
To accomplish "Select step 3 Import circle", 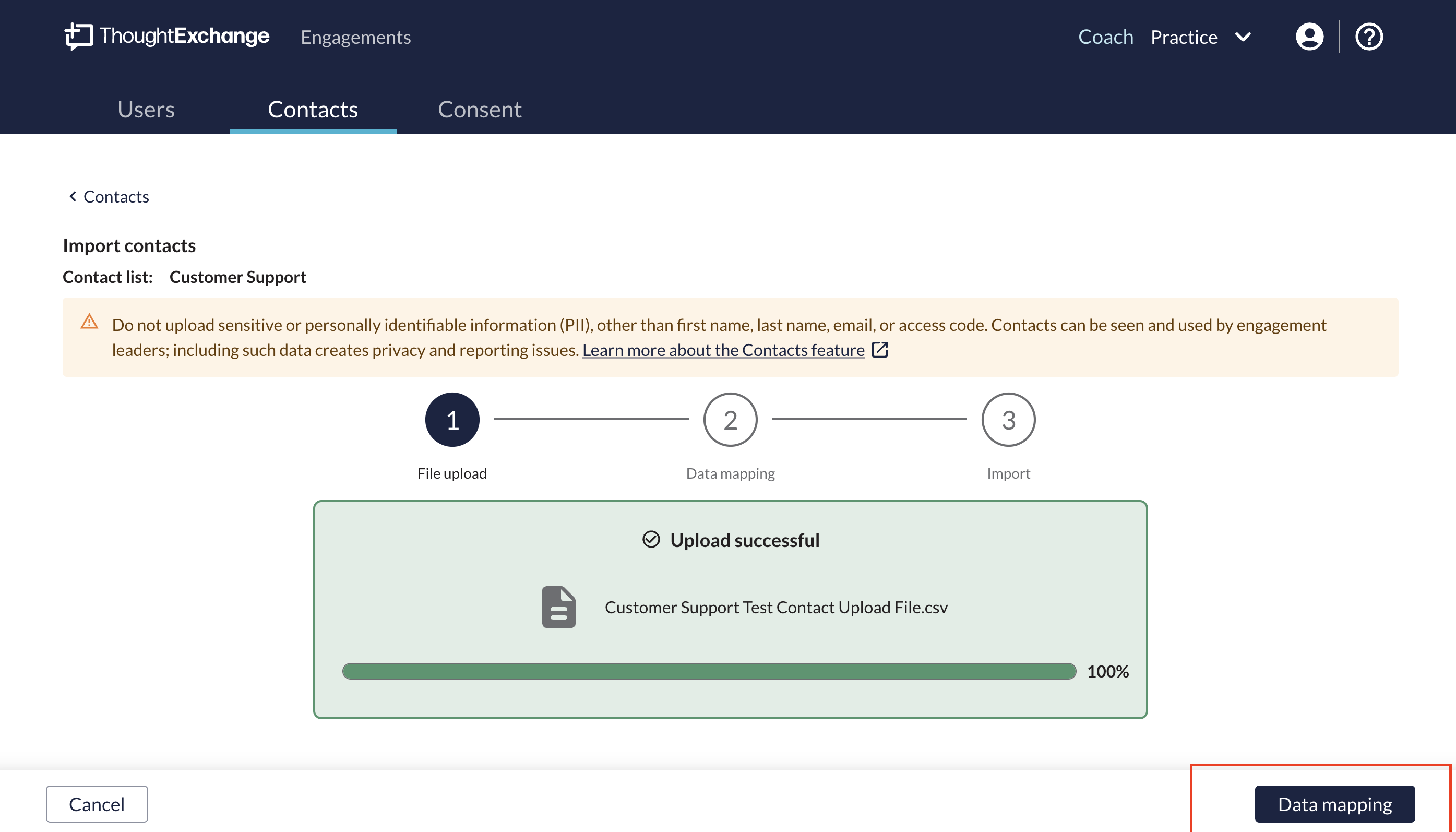I will (1008, 420).
